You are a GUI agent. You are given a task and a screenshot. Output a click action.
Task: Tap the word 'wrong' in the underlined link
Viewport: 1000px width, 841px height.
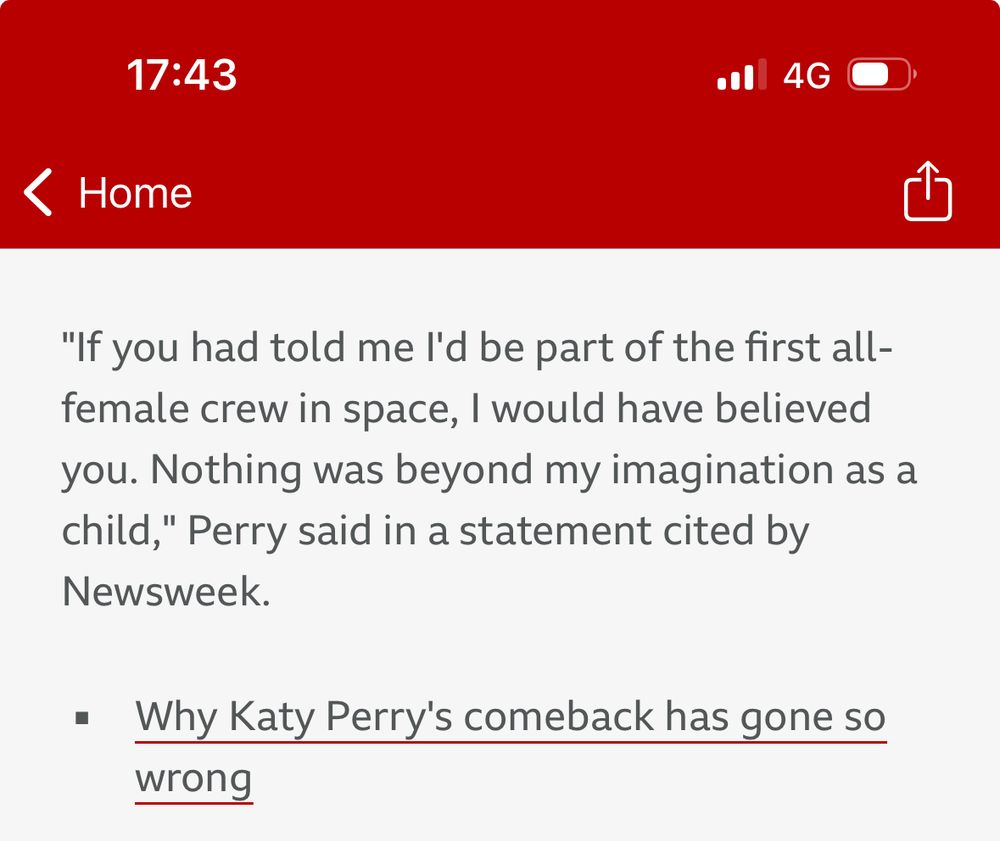(x=194, y=779)
